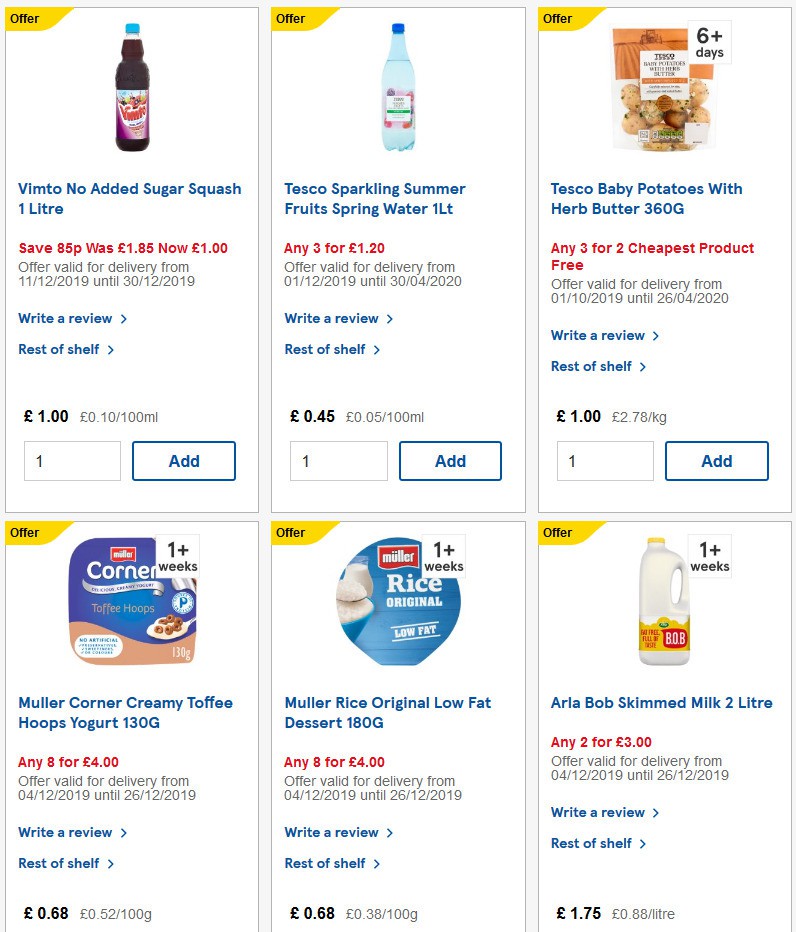Click the Muller Corner Toffee Hoops product image
This screenshot has width=796, height=932.
pos(130,598)
